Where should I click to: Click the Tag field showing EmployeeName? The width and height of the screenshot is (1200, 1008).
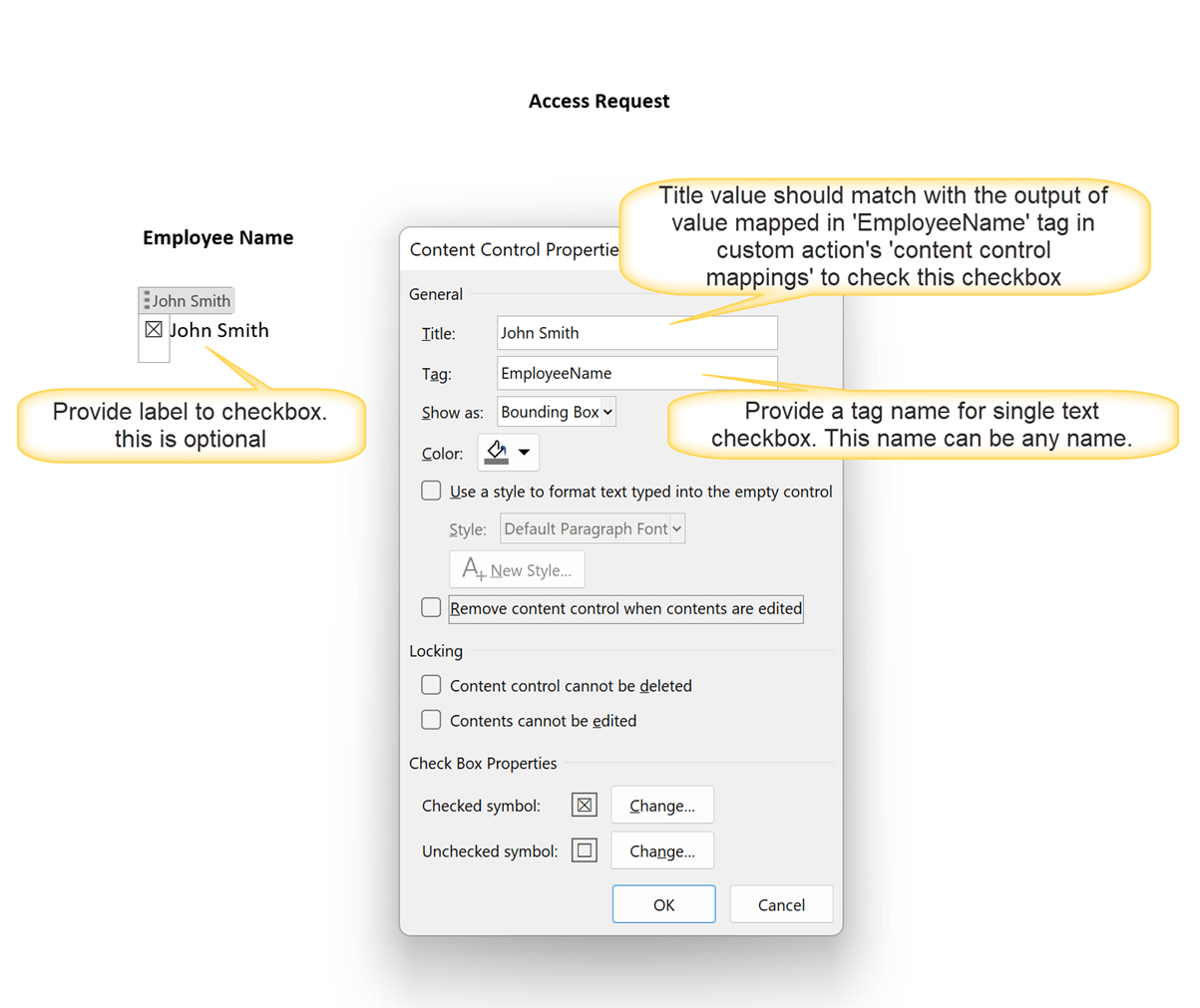(636, 373)
